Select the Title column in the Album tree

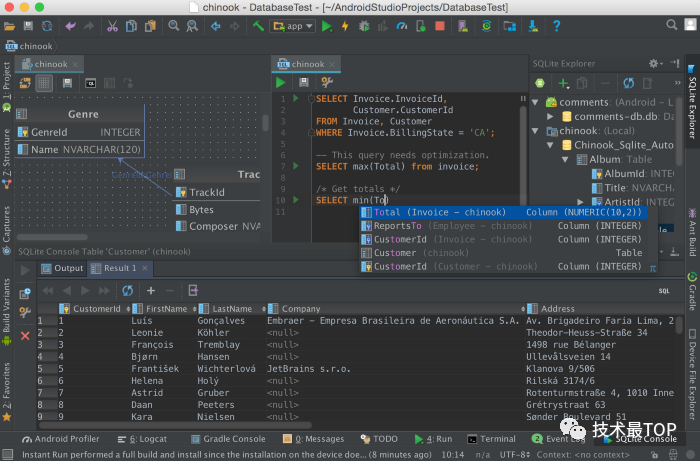click(x=632, y=188)
